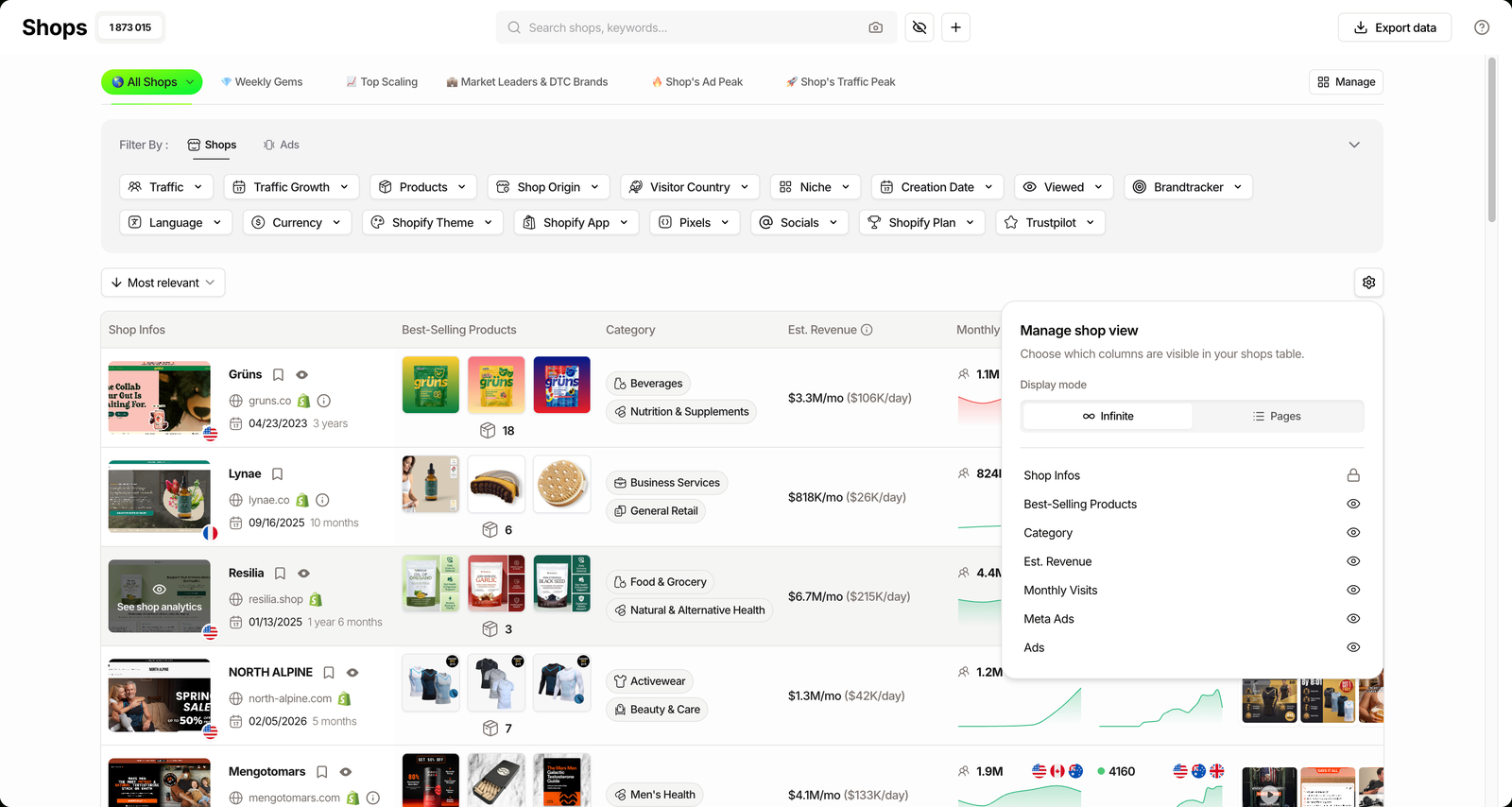Viewport: 1512px width, 807px height.
Task: Click the info icon next to lynae.co
Action: [x=322, y=500]
